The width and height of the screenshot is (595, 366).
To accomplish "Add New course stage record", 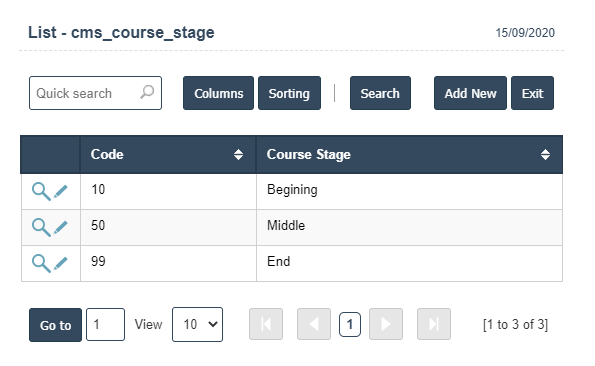I will click(x=471, y=93).
